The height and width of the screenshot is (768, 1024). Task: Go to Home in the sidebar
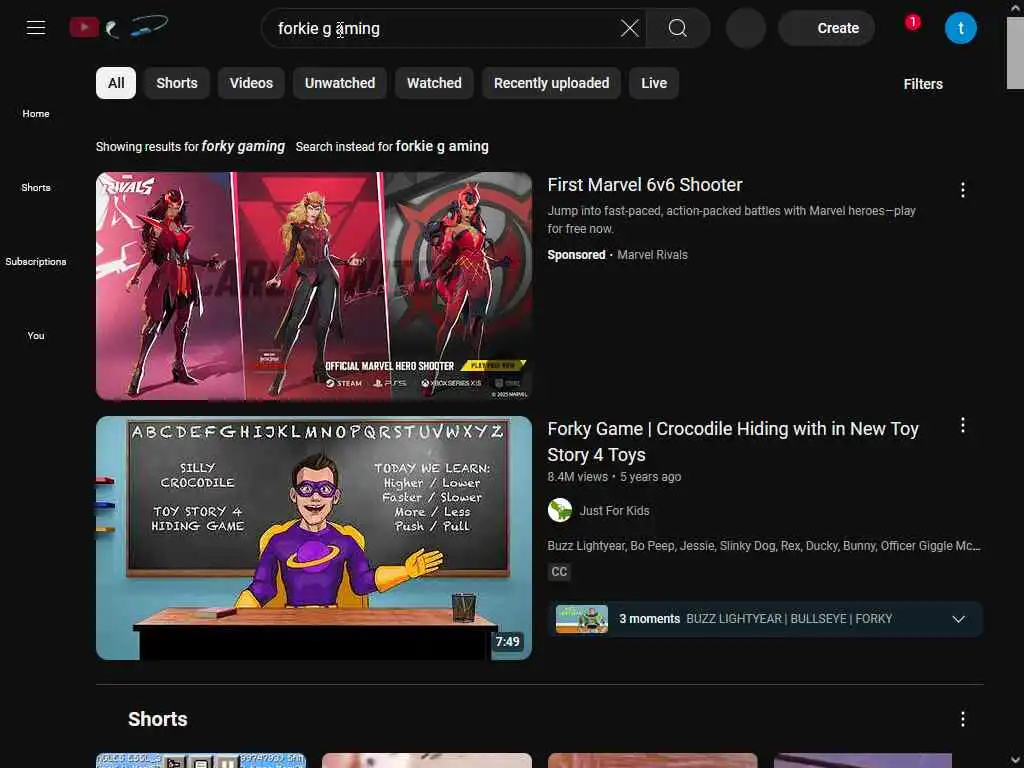click(36, 113)
